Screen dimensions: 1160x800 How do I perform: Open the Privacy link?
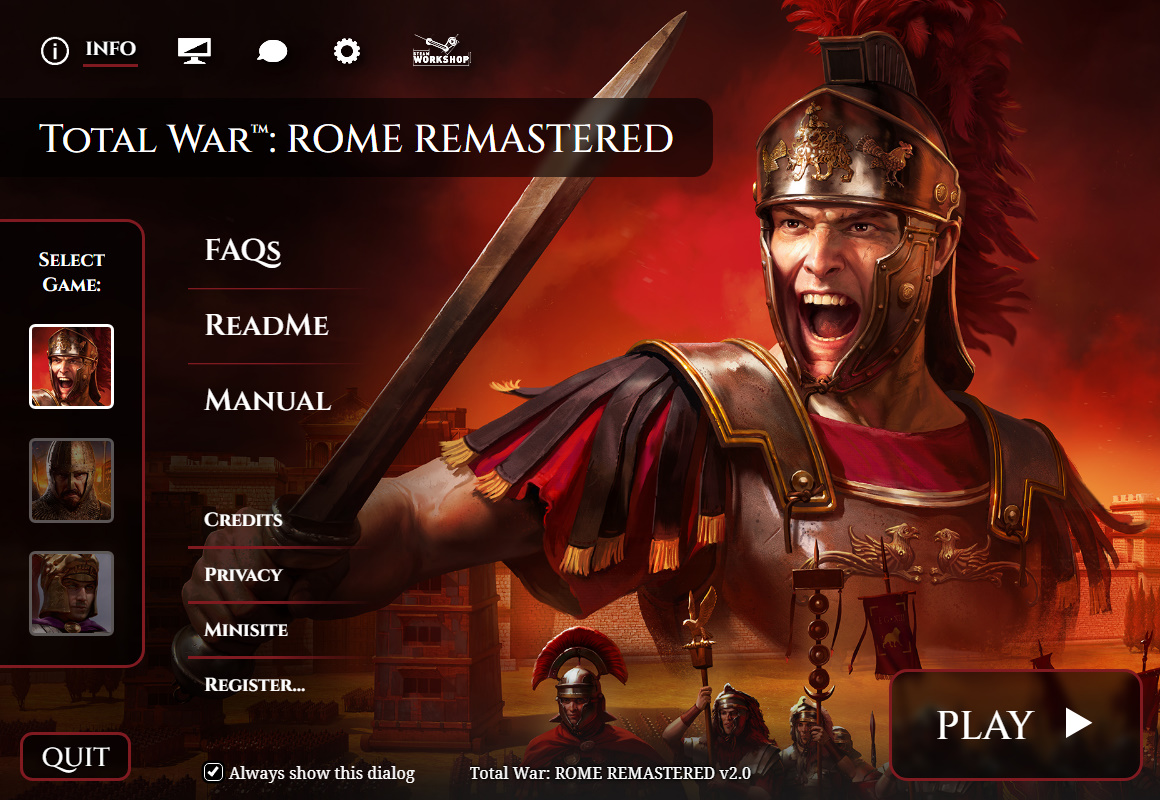[243, 574]
